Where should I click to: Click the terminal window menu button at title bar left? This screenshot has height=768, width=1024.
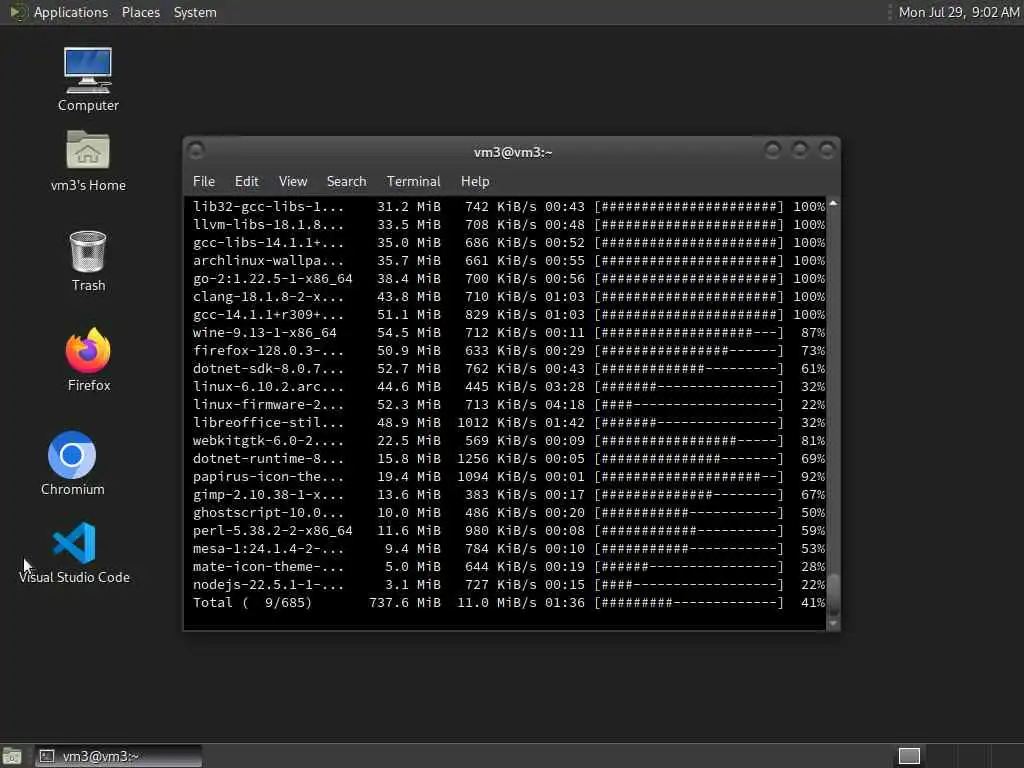click(x=196, y=151)
